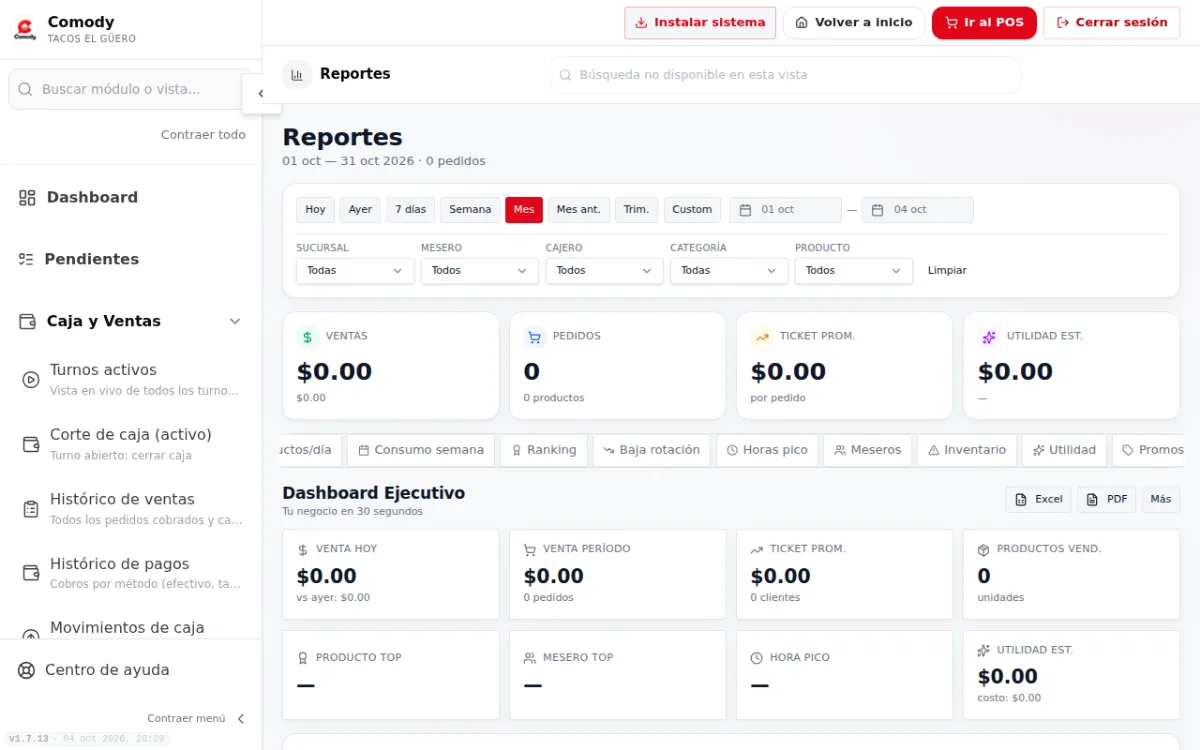Click the Turnos activos play icon
This screenshot has width=1200, height=750.
coord(31,379)
